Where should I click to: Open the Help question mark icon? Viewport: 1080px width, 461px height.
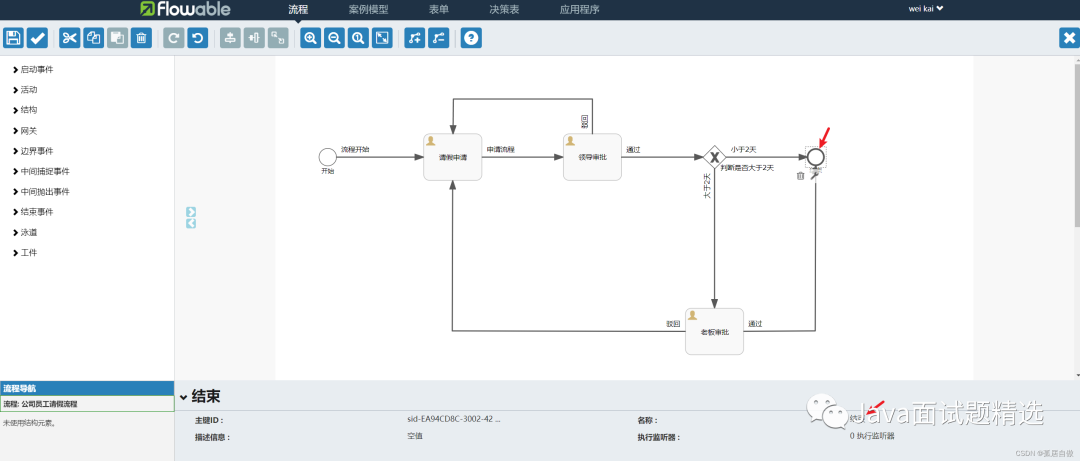(x=471, y=38)
